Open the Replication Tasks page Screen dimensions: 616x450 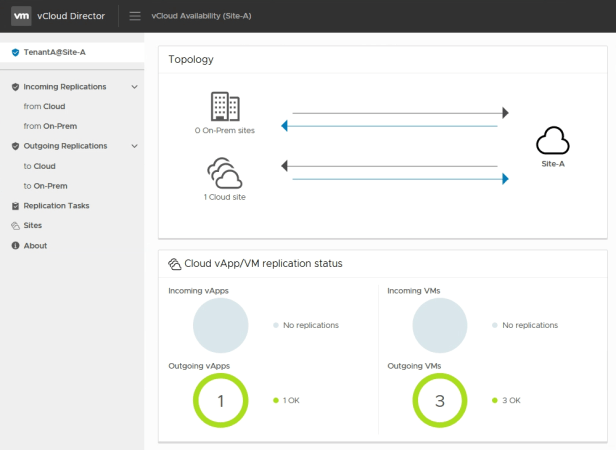point(56,206)
